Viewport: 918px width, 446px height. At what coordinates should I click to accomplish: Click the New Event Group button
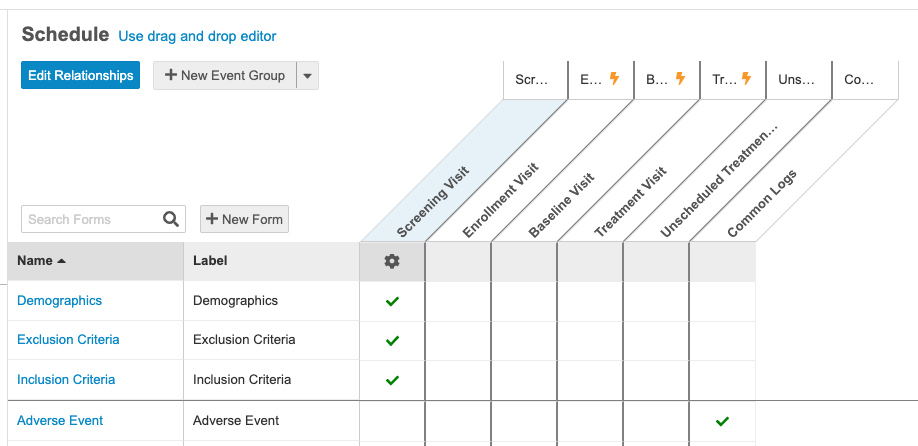coord(225,76)
